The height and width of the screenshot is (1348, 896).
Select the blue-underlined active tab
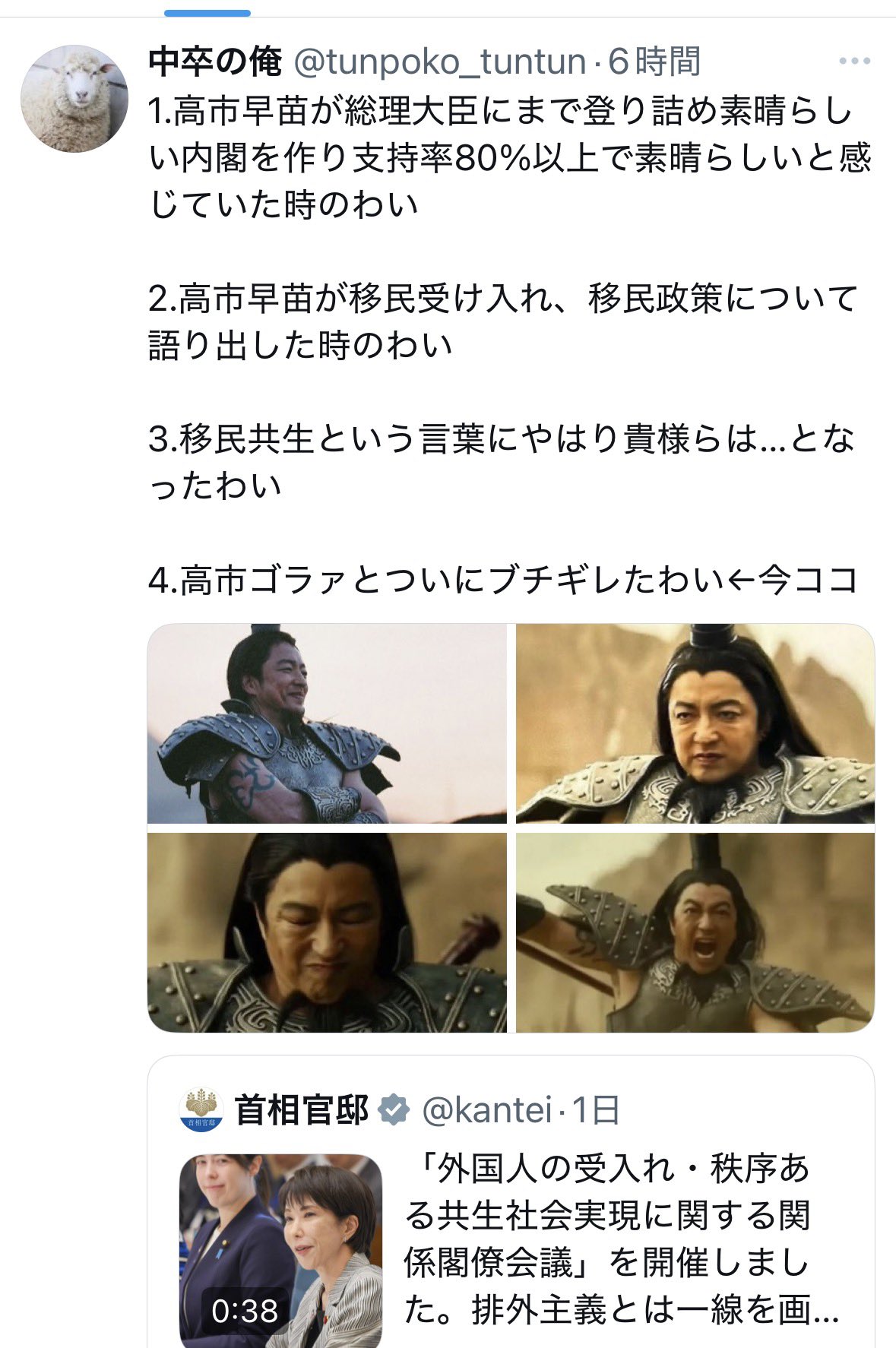tap(207, 13)
